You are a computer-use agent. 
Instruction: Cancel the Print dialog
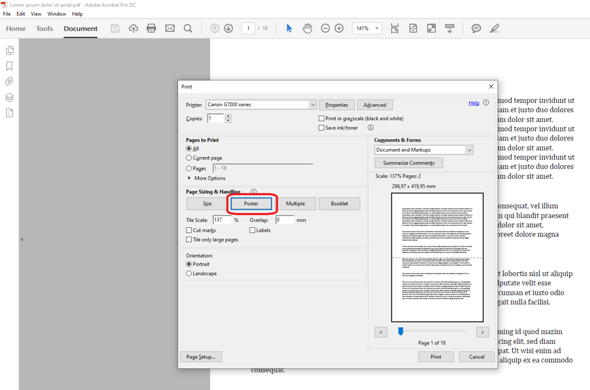pyautogui.click(x=476, y=356)
